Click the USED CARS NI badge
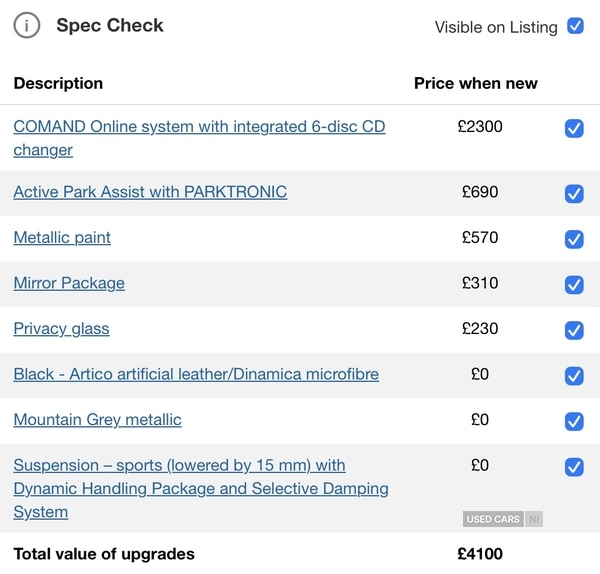Screen dimensions: 600x574 coord(503,519)
